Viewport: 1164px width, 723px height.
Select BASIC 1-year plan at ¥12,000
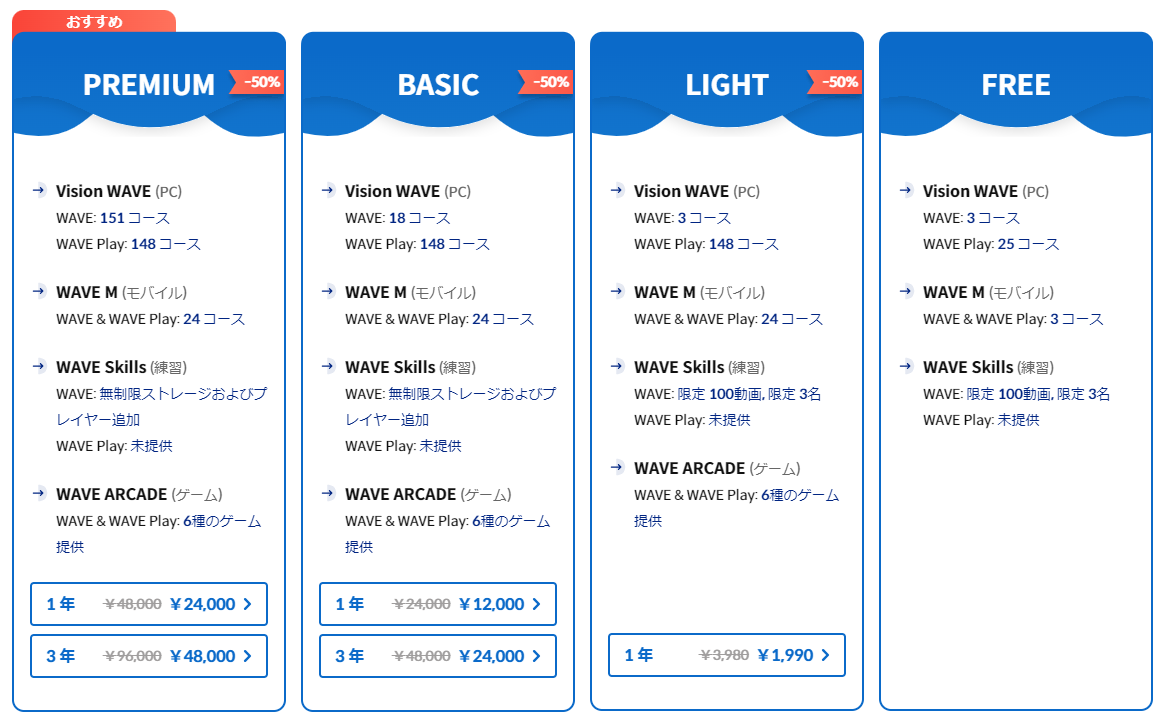click(438, 604)
